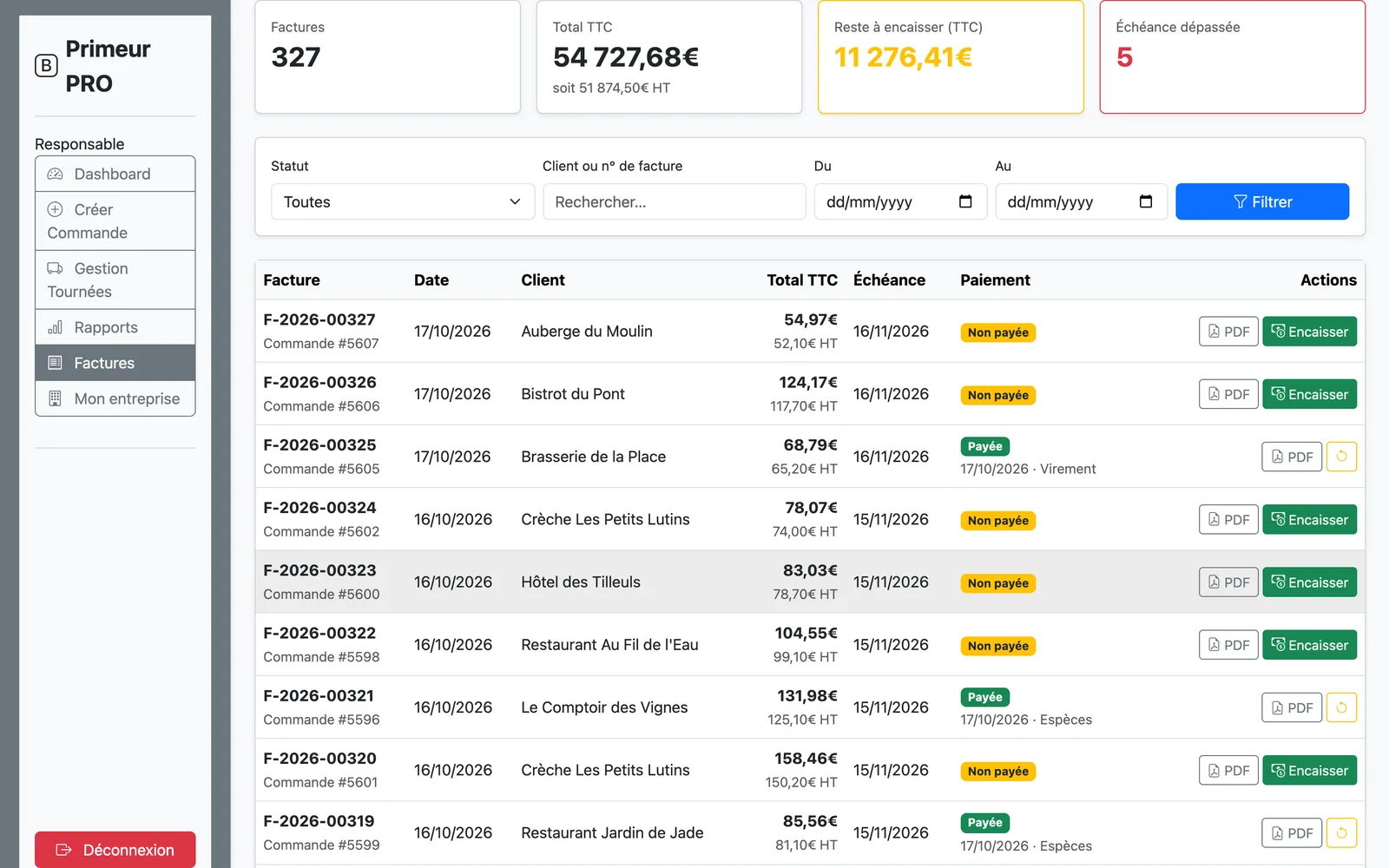Undo payment for invoice F-2026-00319
Screen dimensions: 1389x868
pos(1341,833)
